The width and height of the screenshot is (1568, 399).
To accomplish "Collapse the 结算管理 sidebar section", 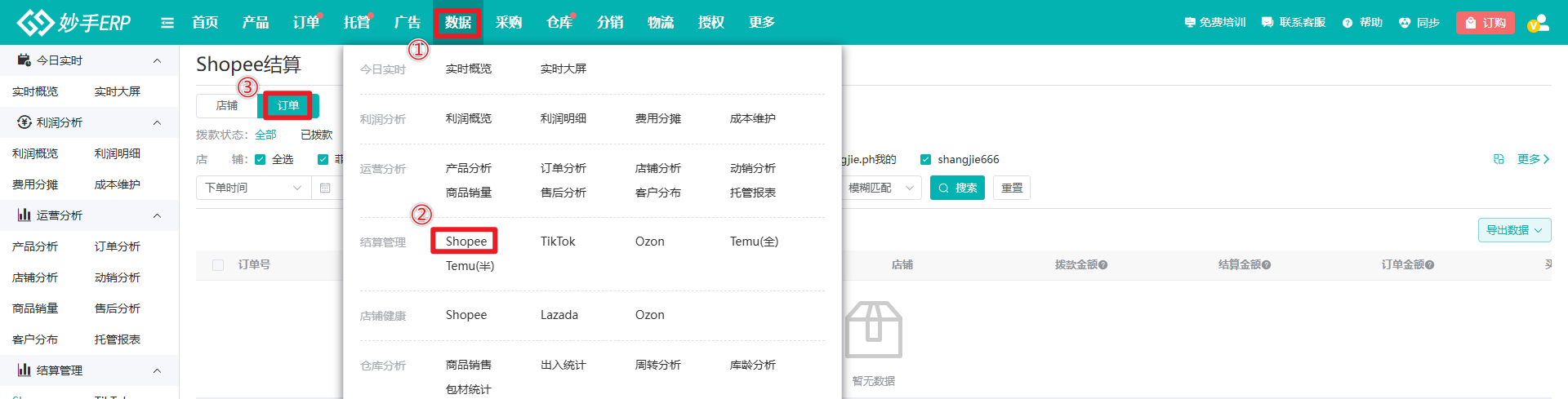I will click(157, 370).
